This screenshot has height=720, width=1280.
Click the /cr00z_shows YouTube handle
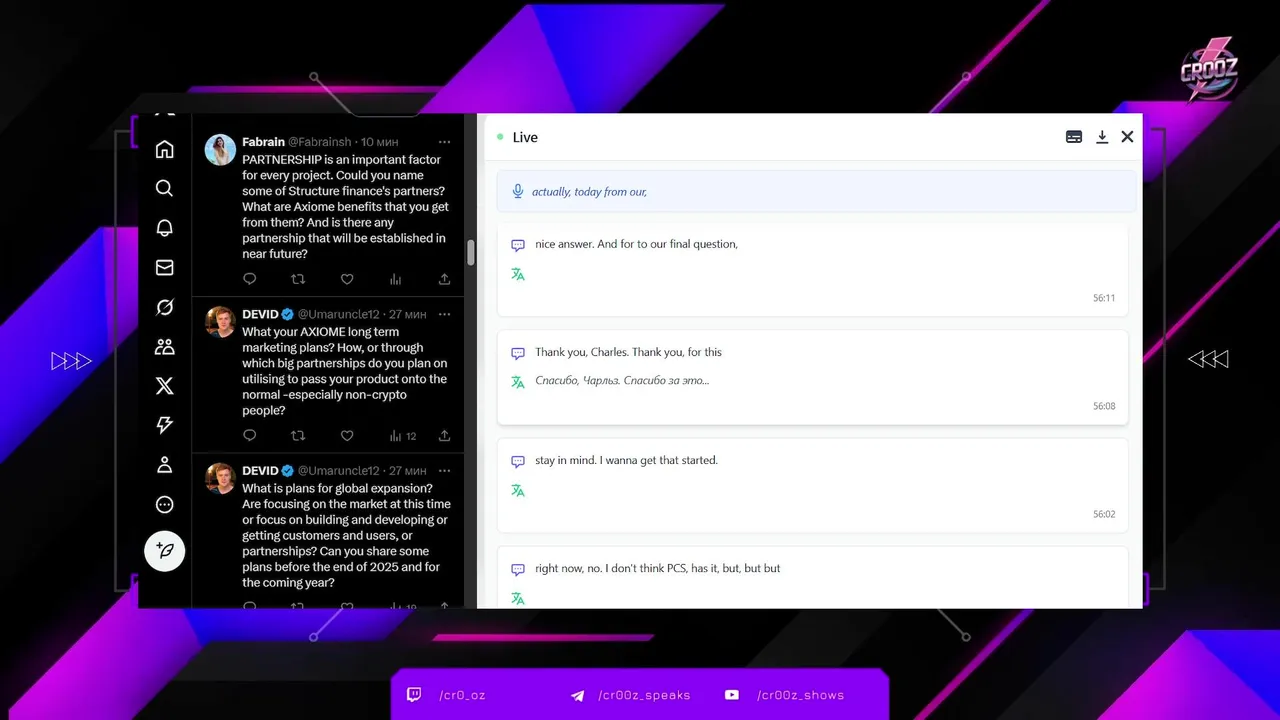click(x=800, y=695)
